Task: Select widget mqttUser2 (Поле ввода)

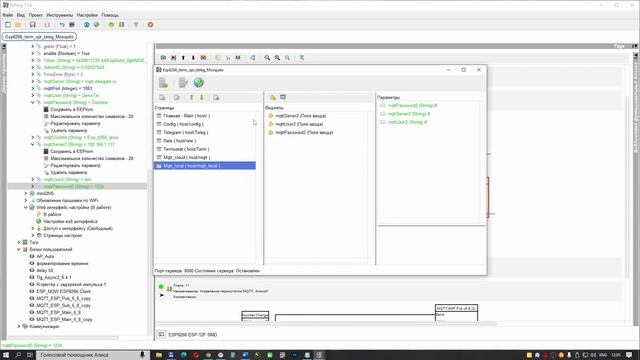Action: click(x=299, y=124)
